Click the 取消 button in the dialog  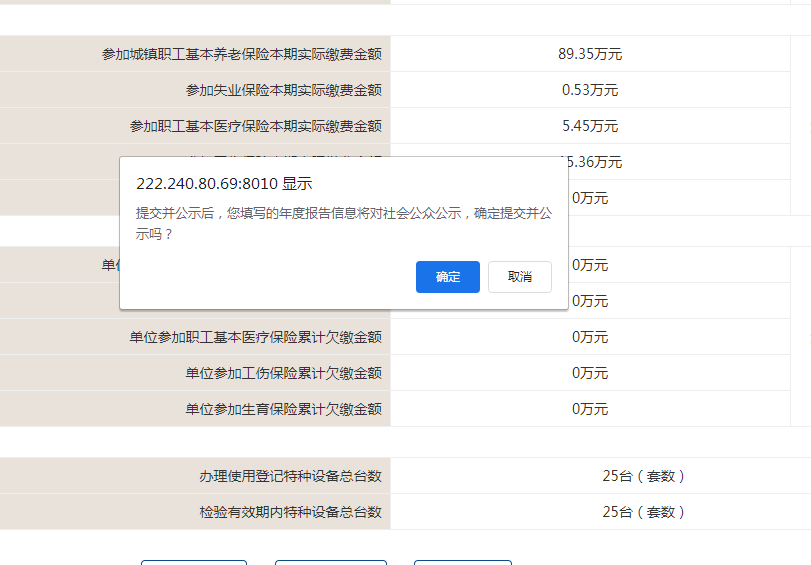(x=519, y=277)
